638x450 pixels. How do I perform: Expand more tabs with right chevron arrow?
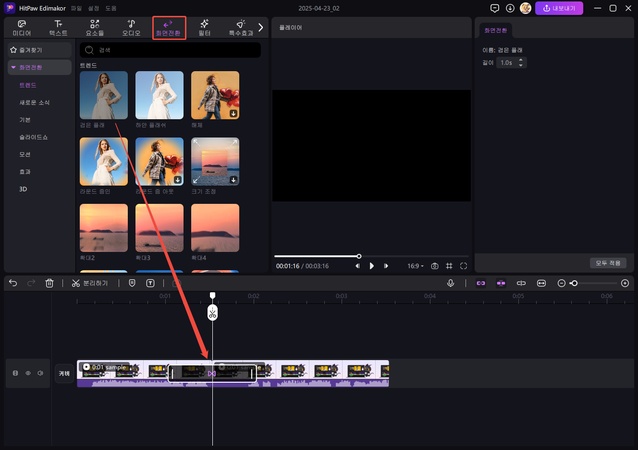point(261,27)
